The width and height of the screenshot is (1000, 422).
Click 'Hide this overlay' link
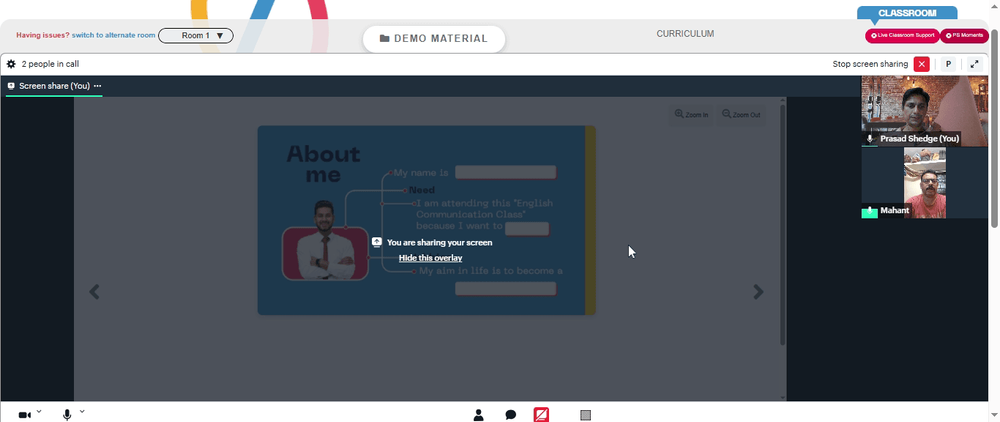[430, 258]
